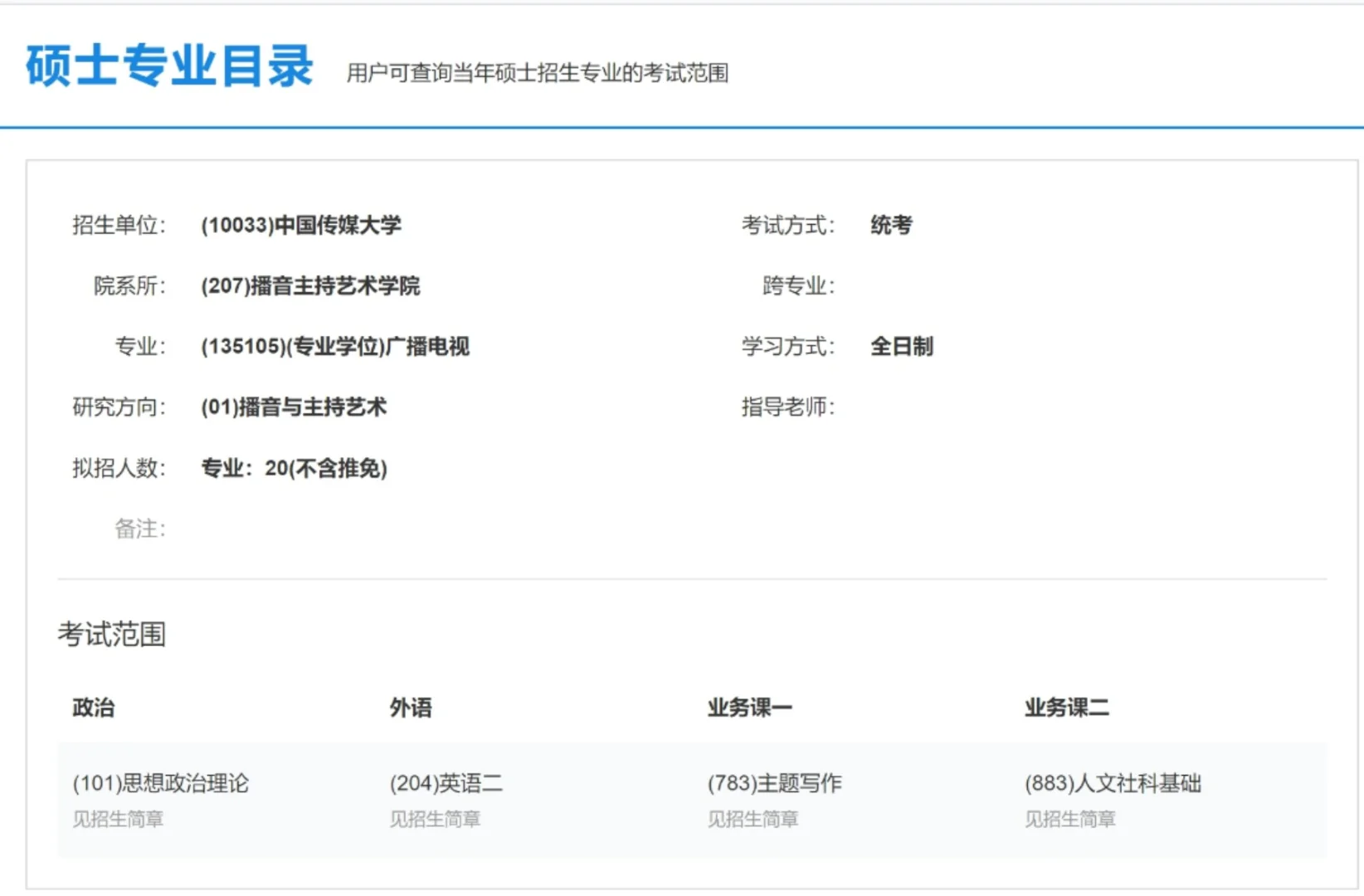Click 见招生简章 under 思想政治理论

coord(118,820)
